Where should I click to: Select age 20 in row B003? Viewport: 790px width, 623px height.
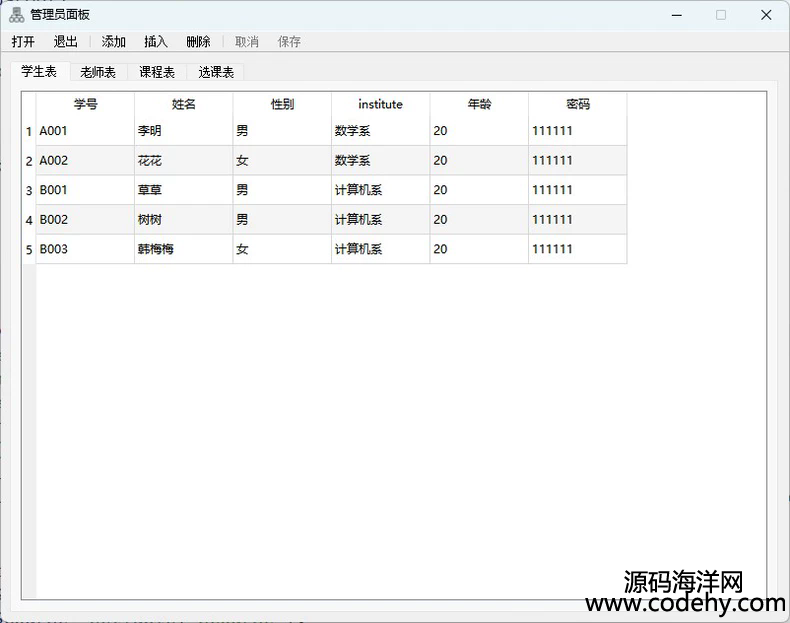click(x=479, y=249)
